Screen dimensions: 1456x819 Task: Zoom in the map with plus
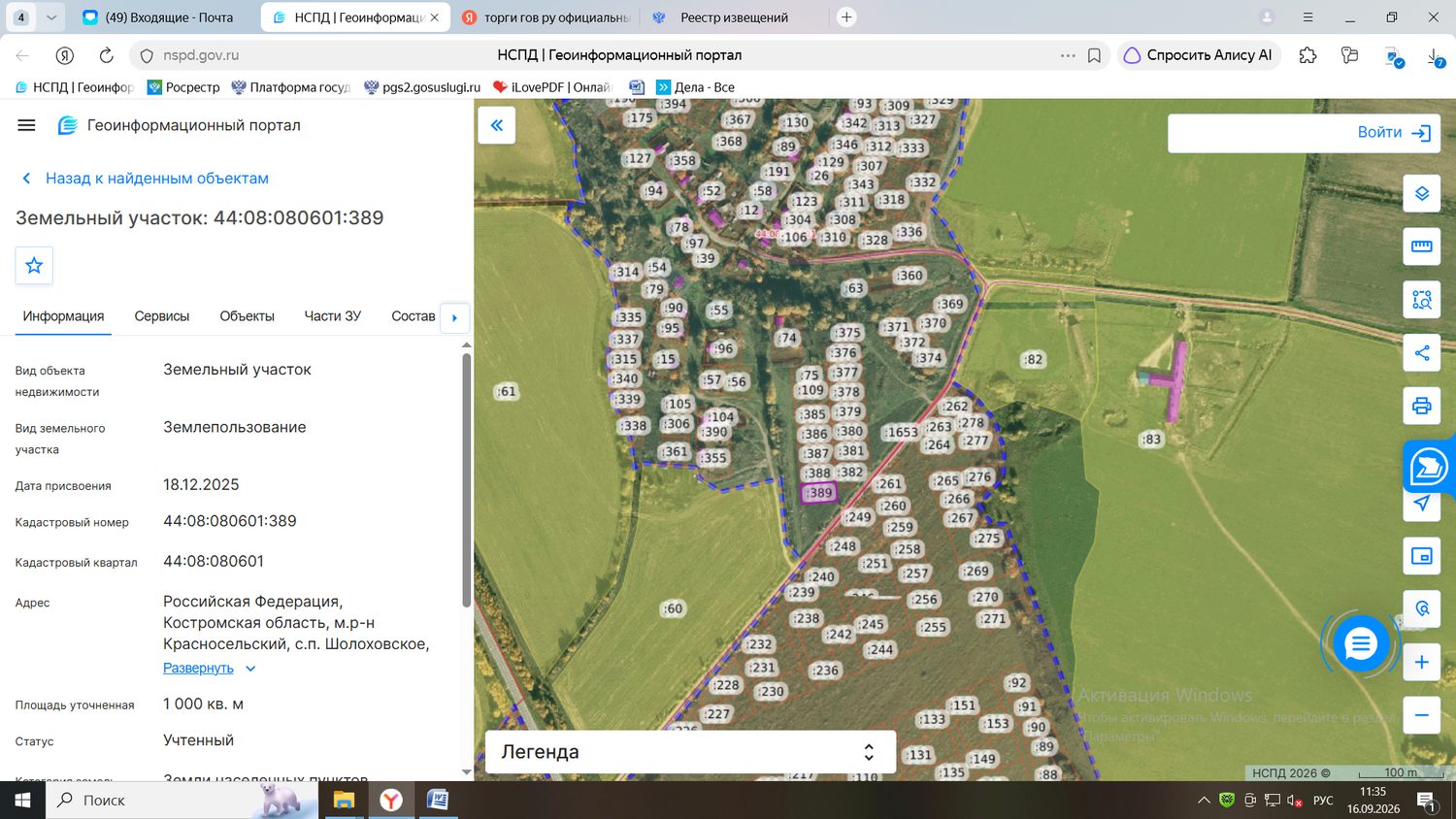(1422, 662)
